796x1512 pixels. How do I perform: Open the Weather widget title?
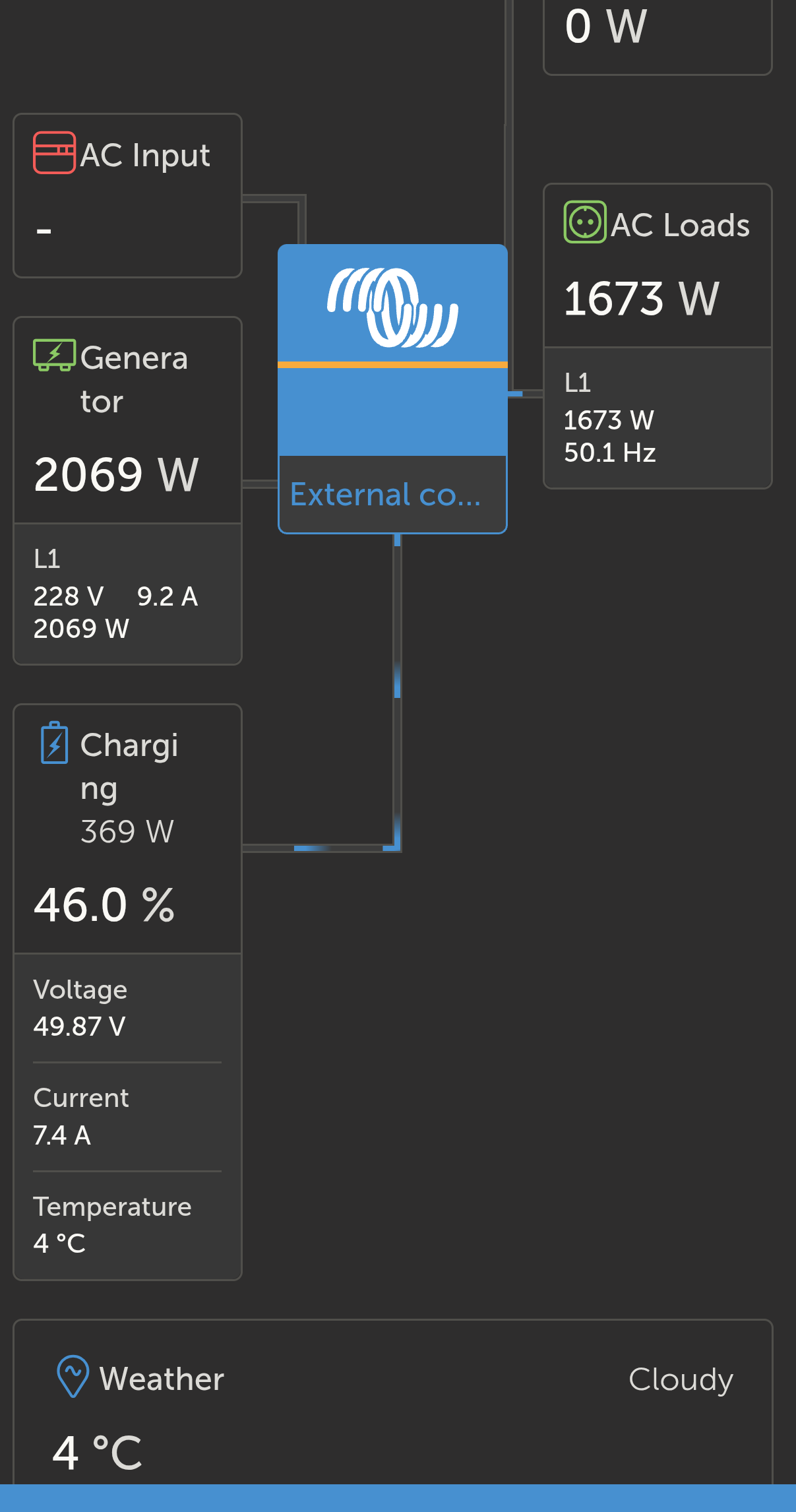tap(162, 1378)
